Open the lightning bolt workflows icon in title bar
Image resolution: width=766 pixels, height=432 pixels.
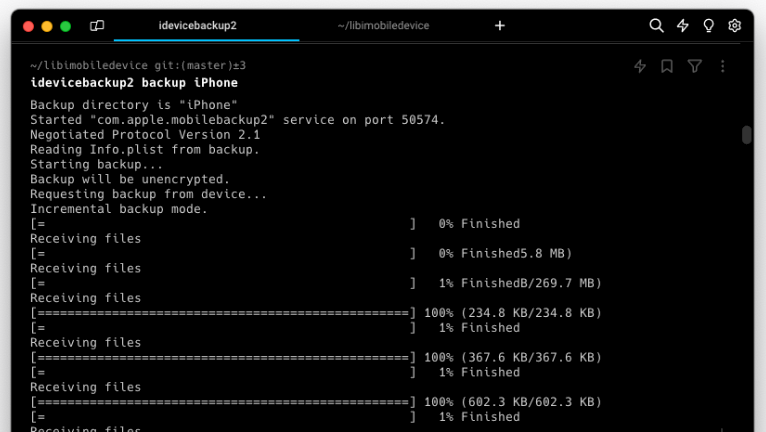pyautogui.click(x=682, y=25)
